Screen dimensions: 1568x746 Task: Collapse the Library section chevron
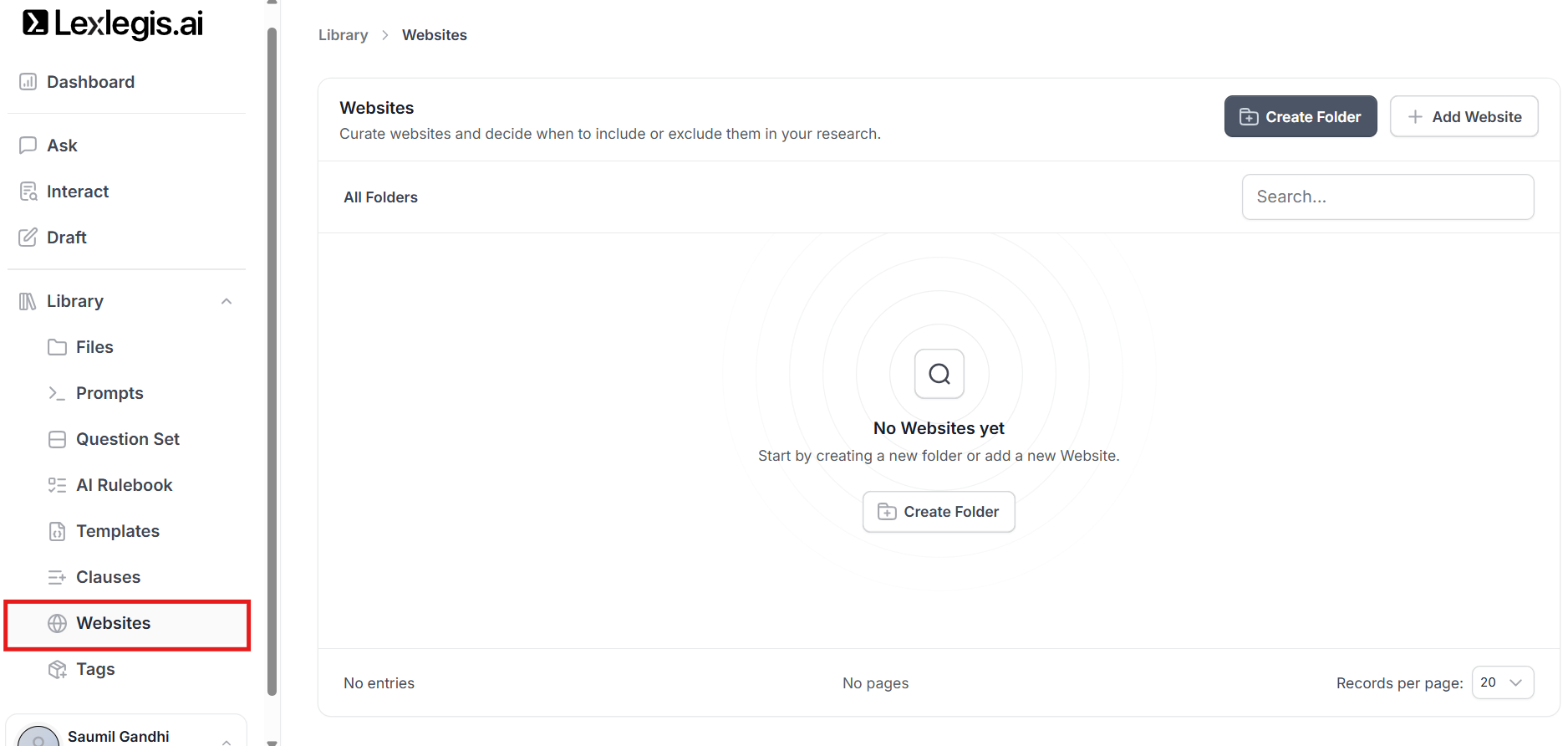pyautogui.click(x=227, y=301)
